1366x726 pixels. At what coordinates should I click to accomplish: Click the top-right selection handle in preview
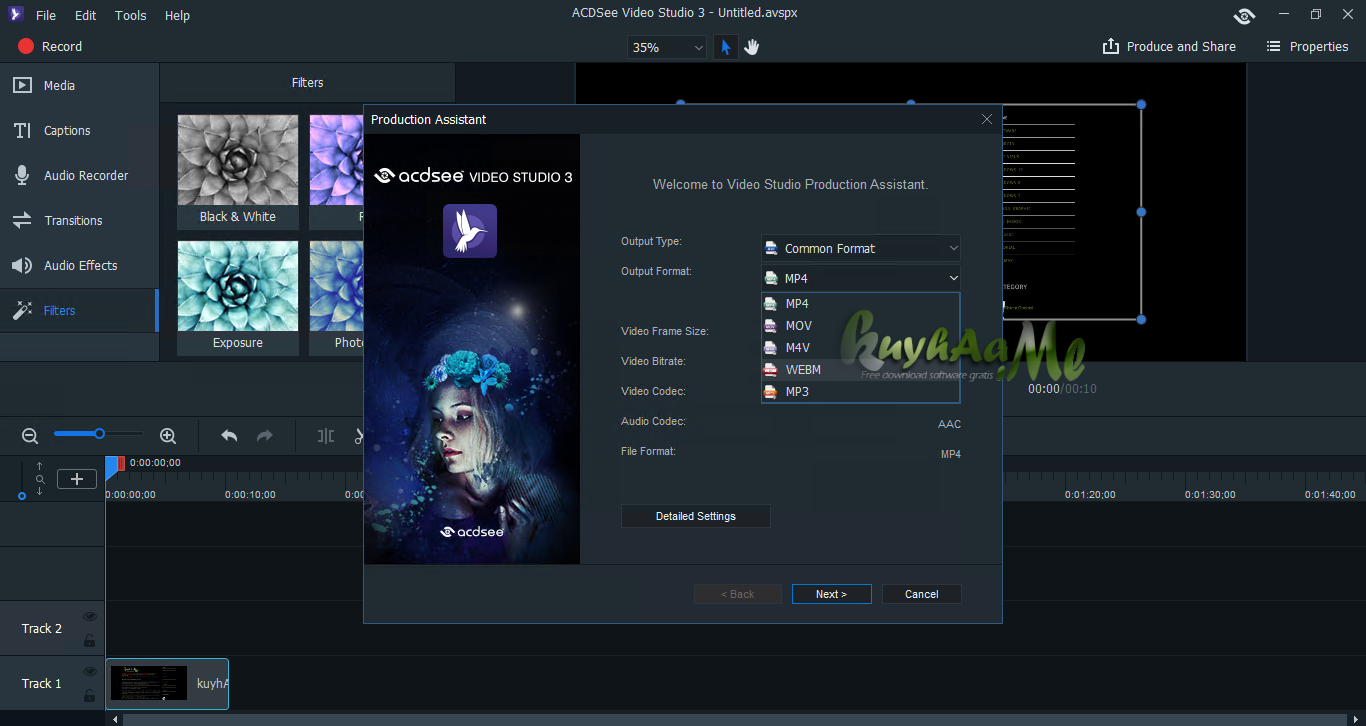(x=1141, y=104)
